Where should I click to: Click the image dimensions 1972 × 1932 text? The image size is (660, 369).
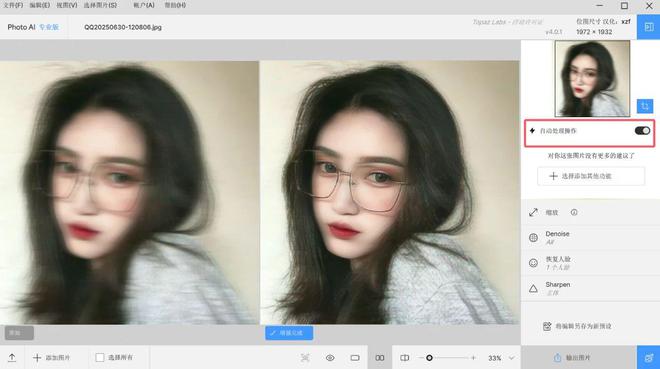tap(594, 32)
